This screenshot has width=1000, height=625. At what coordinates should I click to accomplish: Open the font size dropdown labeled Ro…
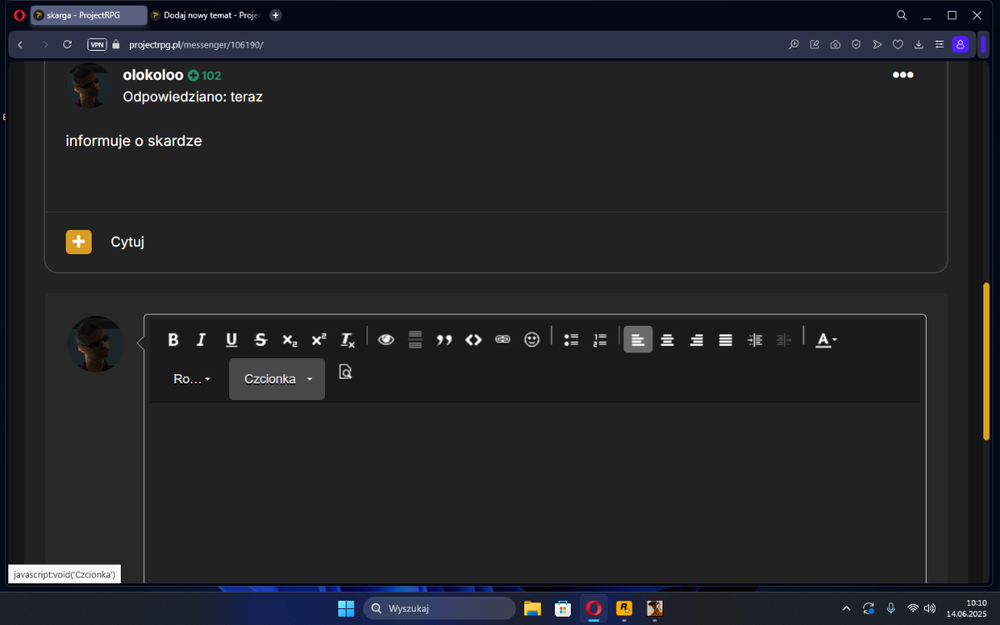pyautogui.click(x=191, y=379)
